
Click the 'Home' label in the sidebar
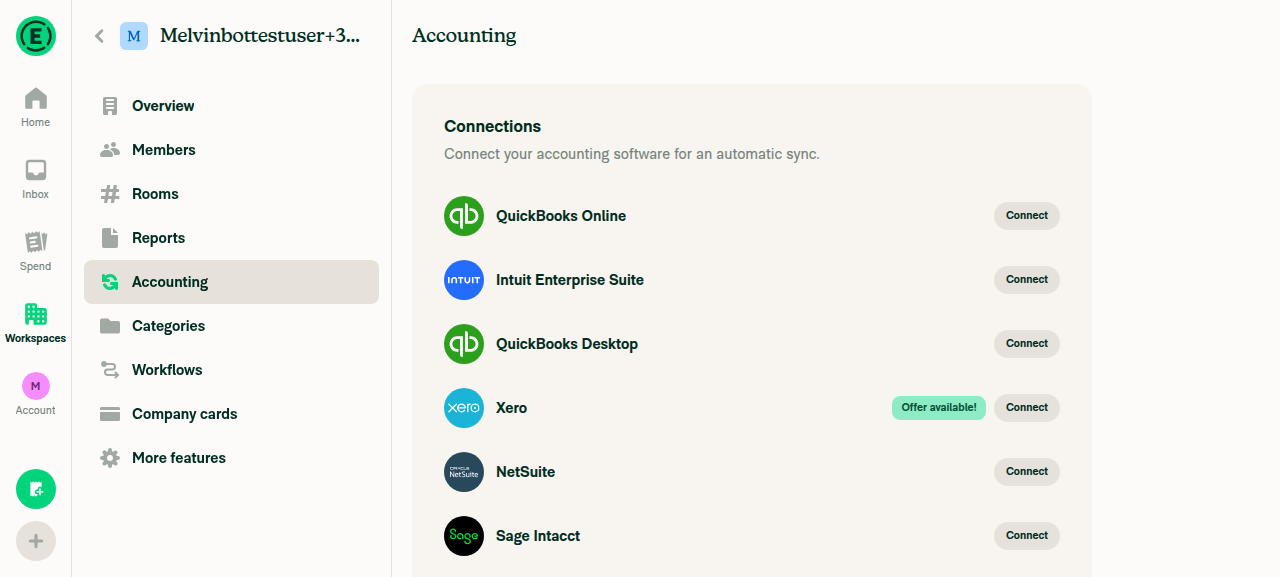click(36, 123)
